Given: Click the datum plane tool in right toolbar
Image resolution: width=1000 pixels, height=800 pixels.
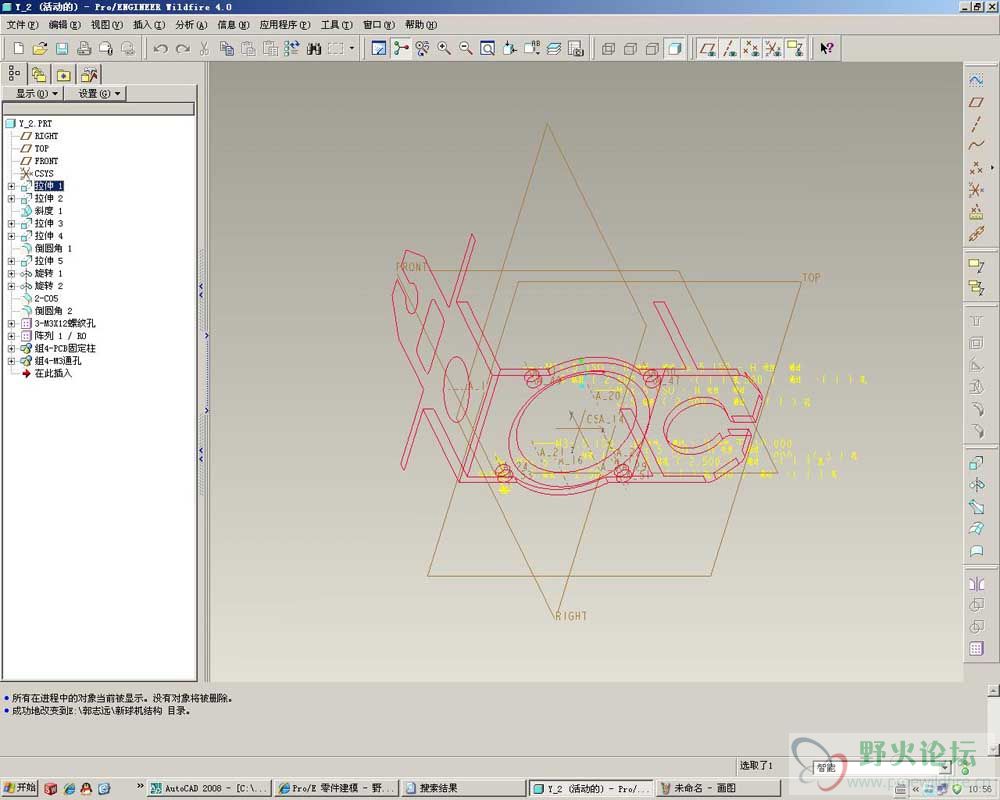Looking at the screenshot, I should (976, 102).
